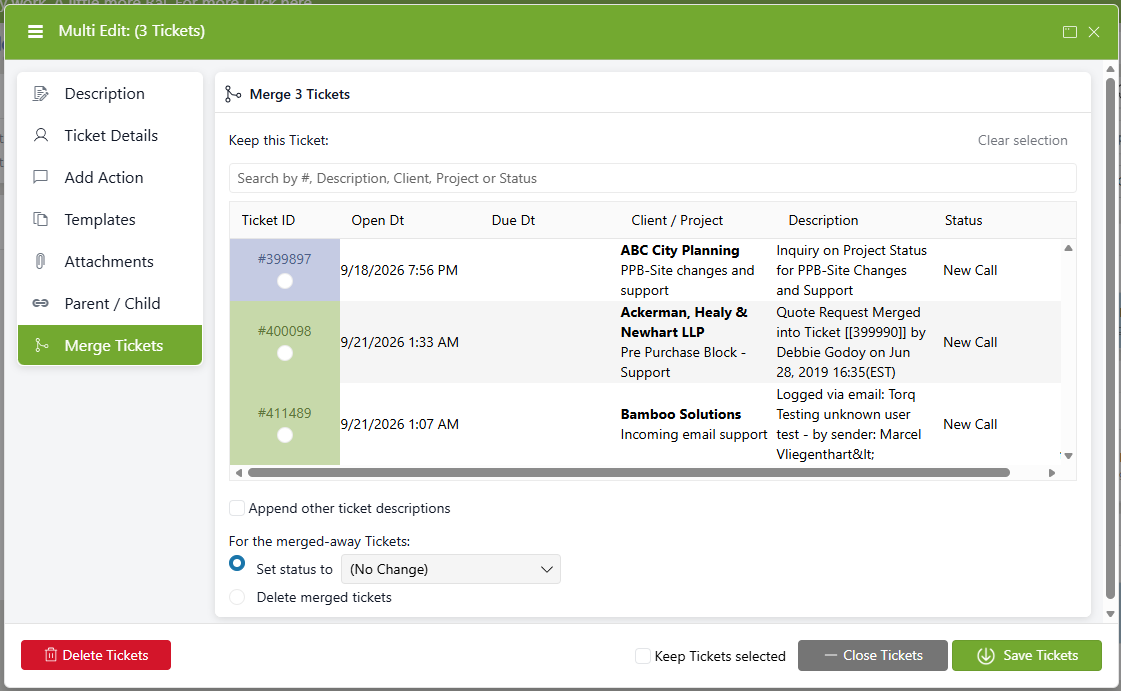1121x691 pixels.
Task: Click the Templates copy icon
Action: coord(41,219)
